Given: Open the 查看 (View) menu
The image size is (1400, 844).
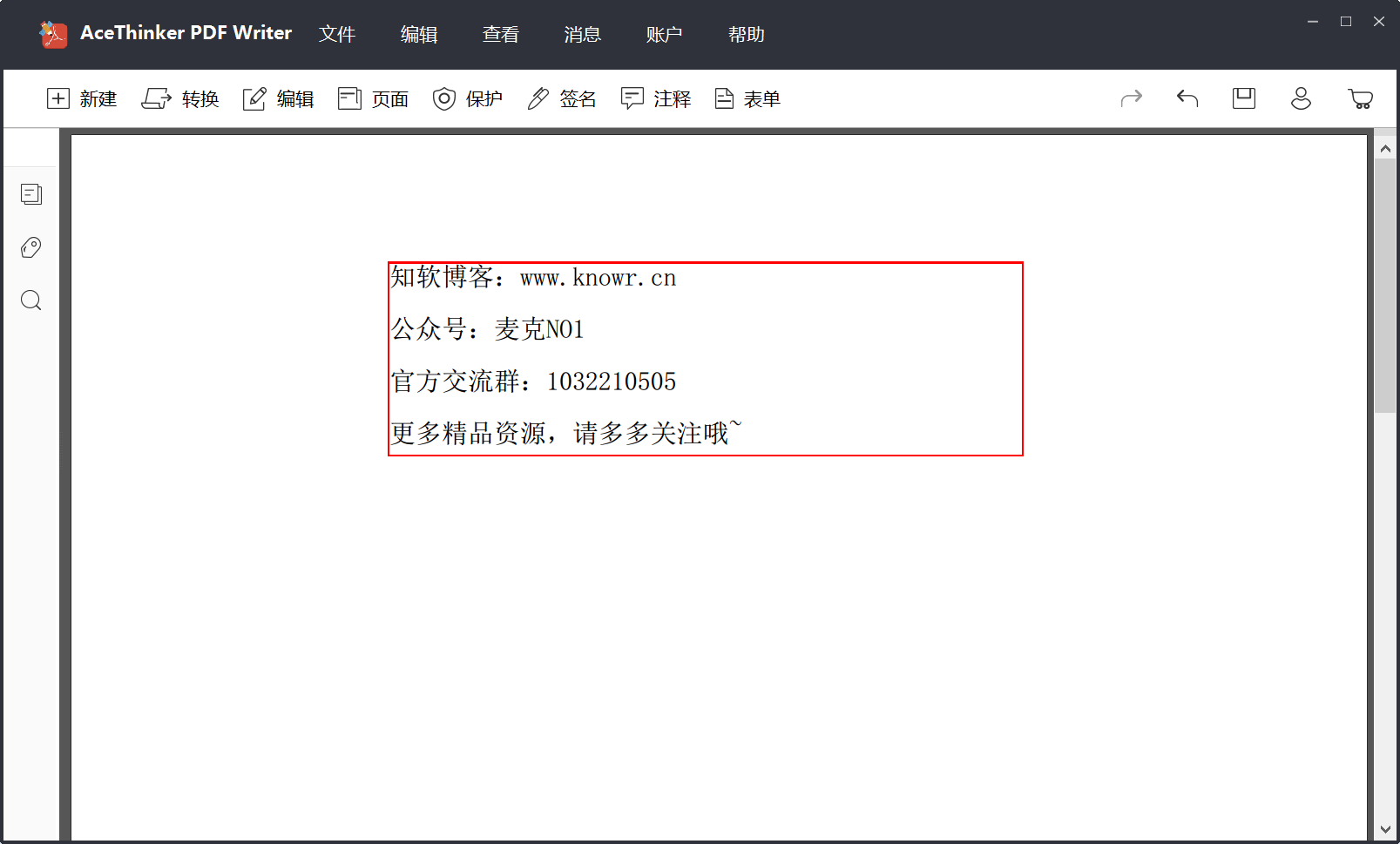Looking at the screenshot, I should pos(501,34).
